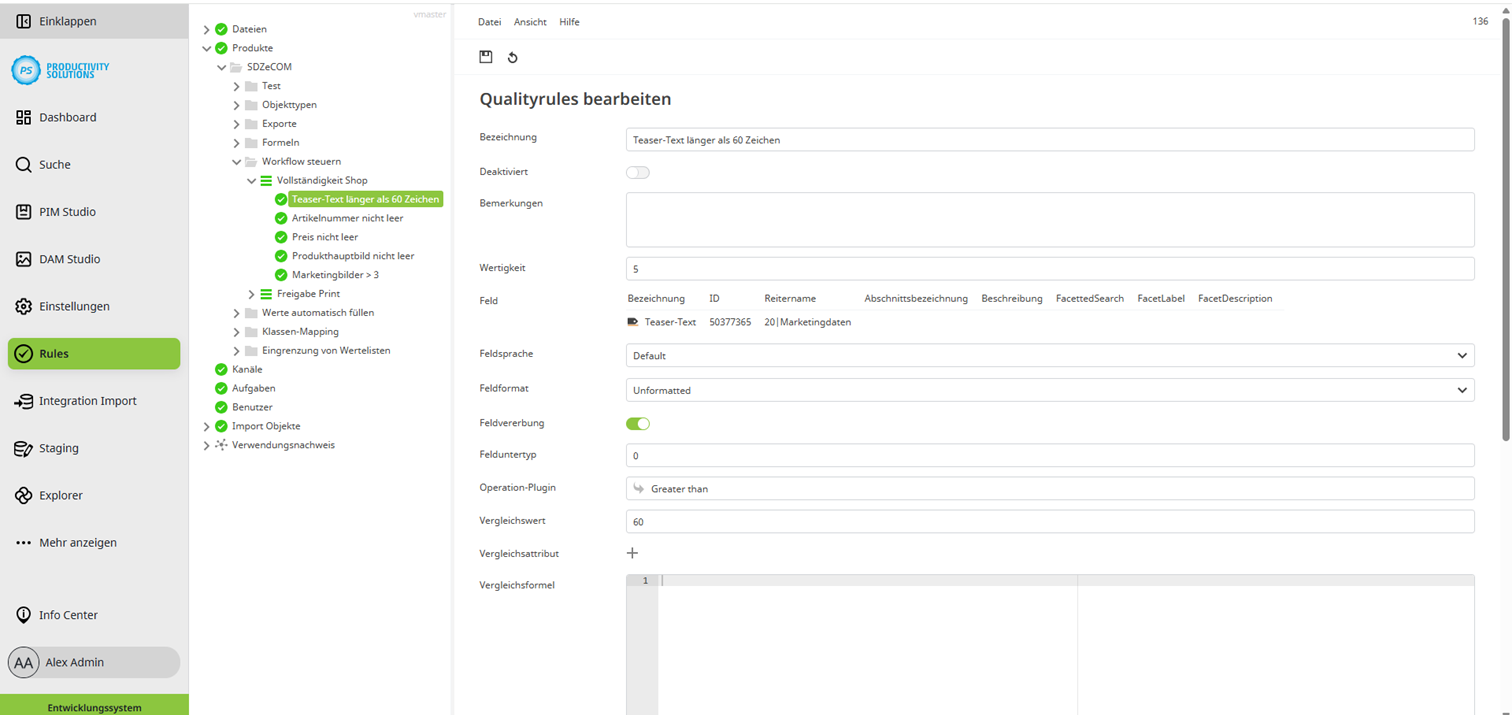Open the Feldsprache dropdown

click(x=1049, y=355)
